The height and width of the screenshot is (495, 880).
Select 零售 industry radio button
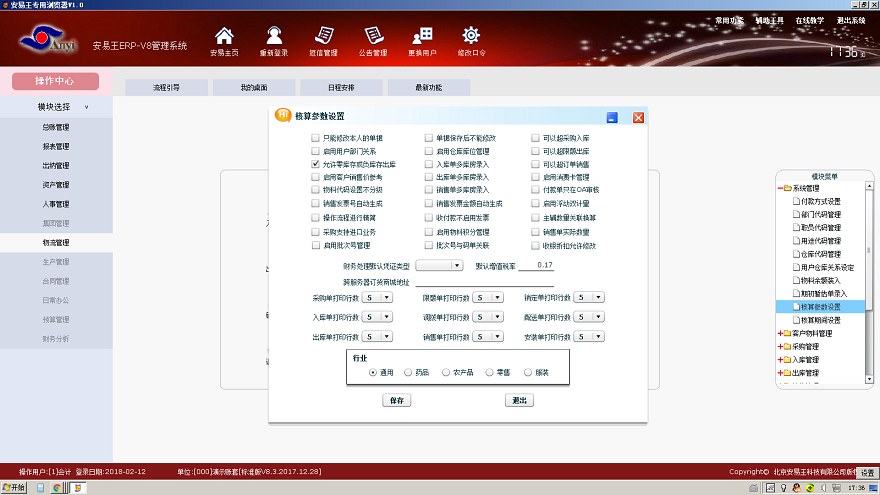[489, 372]
